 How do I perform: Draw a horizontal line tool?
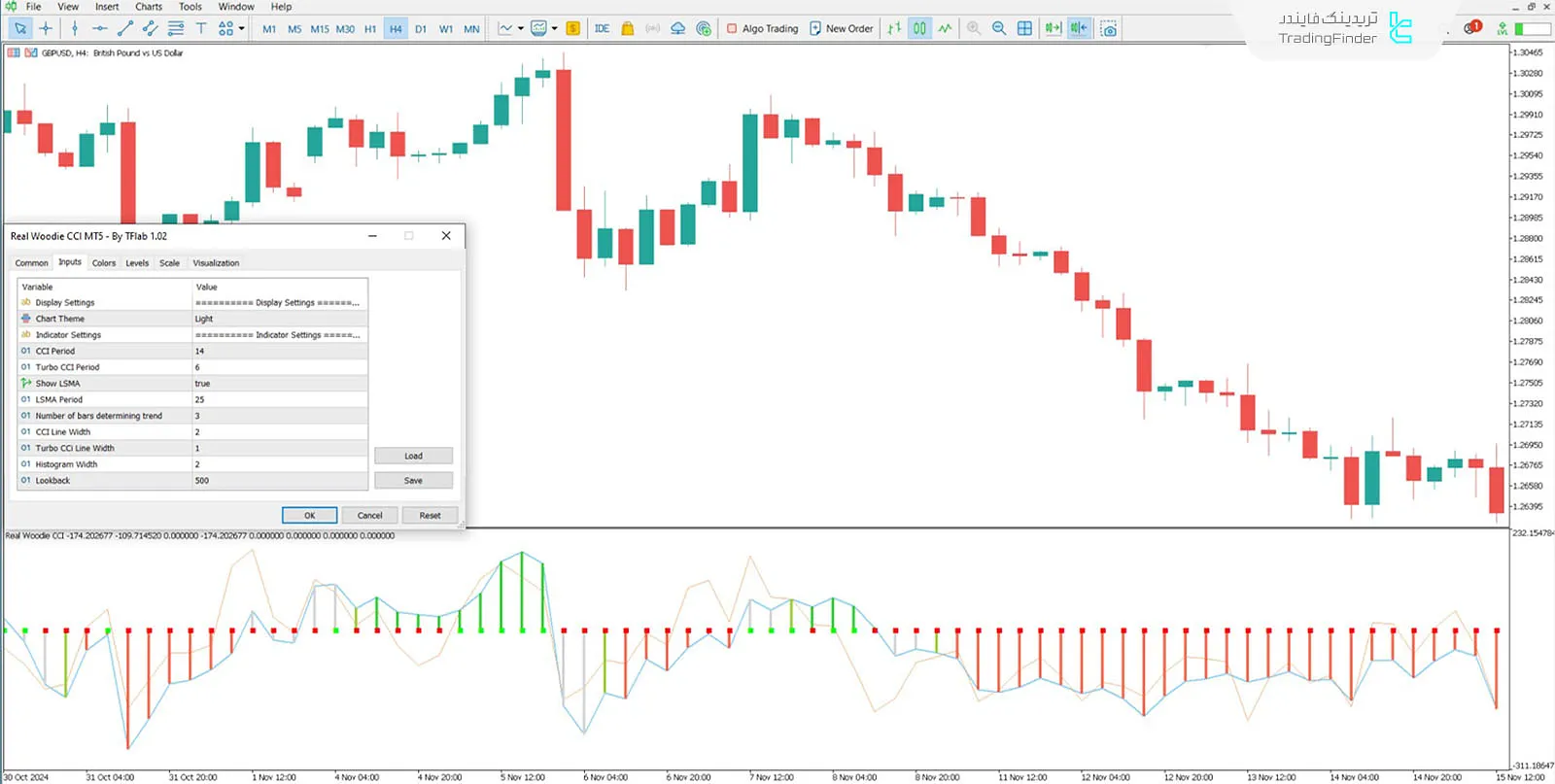click(99, 28)
